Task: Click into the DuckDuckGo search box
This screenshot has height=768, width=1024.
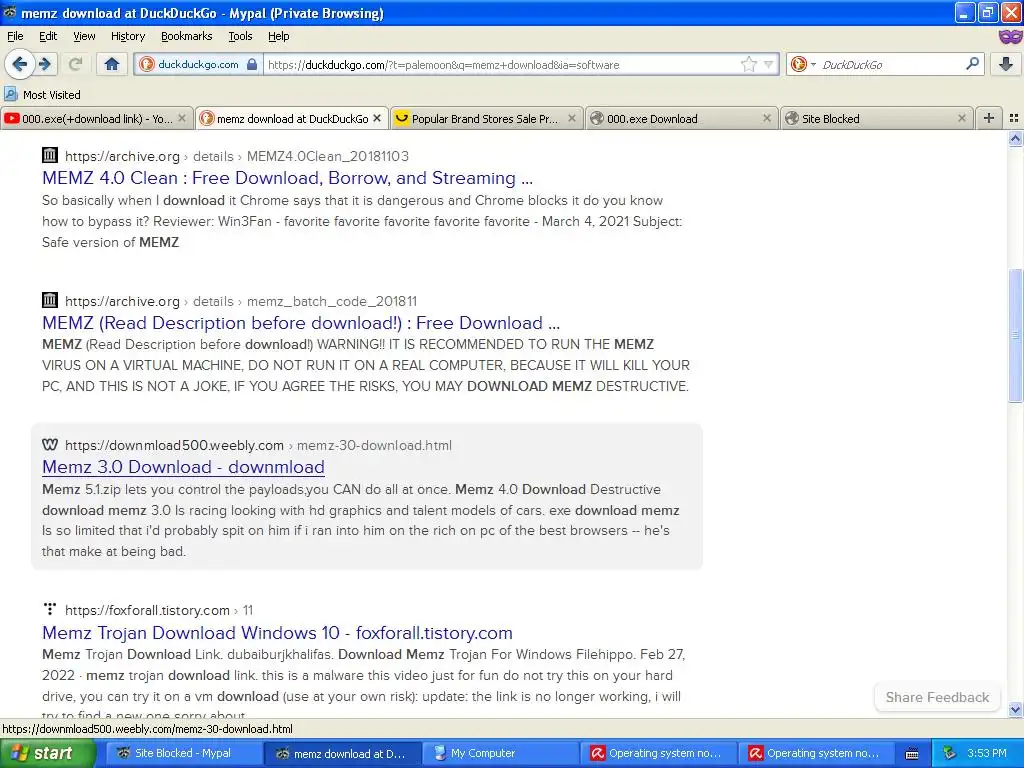Action: coord(889,64)
